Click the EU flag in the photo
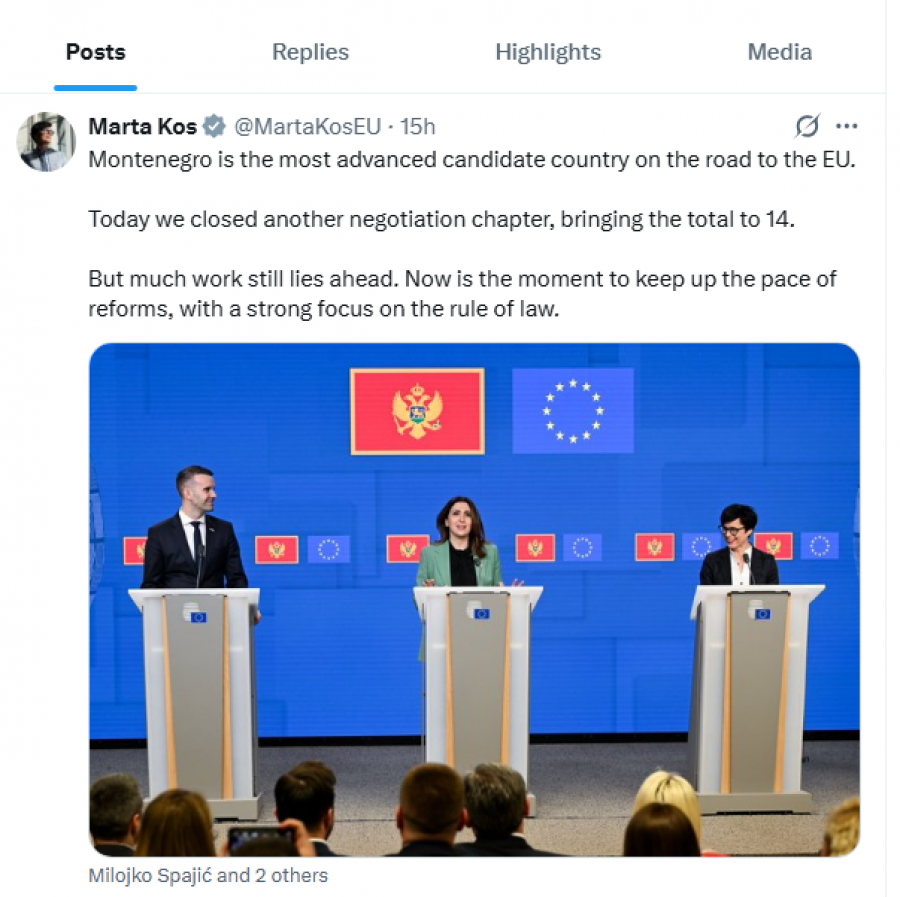Screen dimensions: 900x897 [x=573, y=411]
